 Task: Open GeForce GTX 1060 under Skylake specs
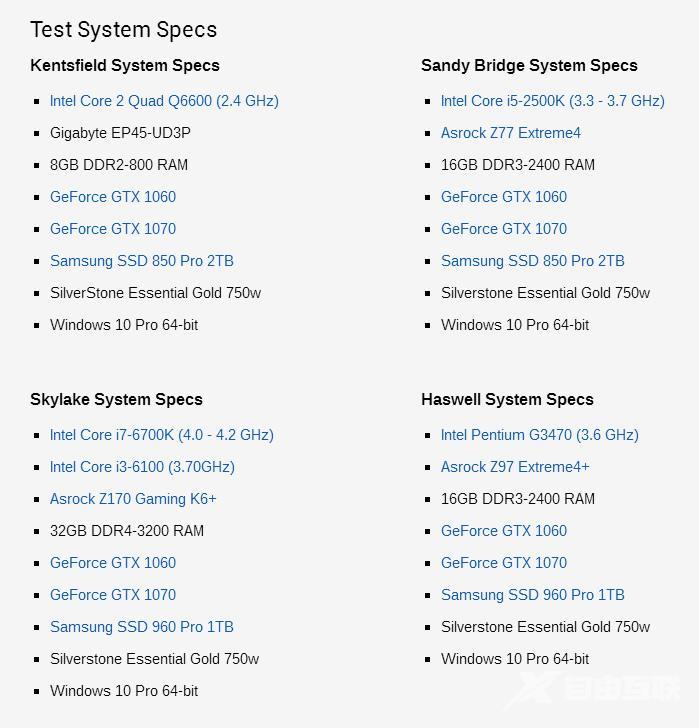113,563
